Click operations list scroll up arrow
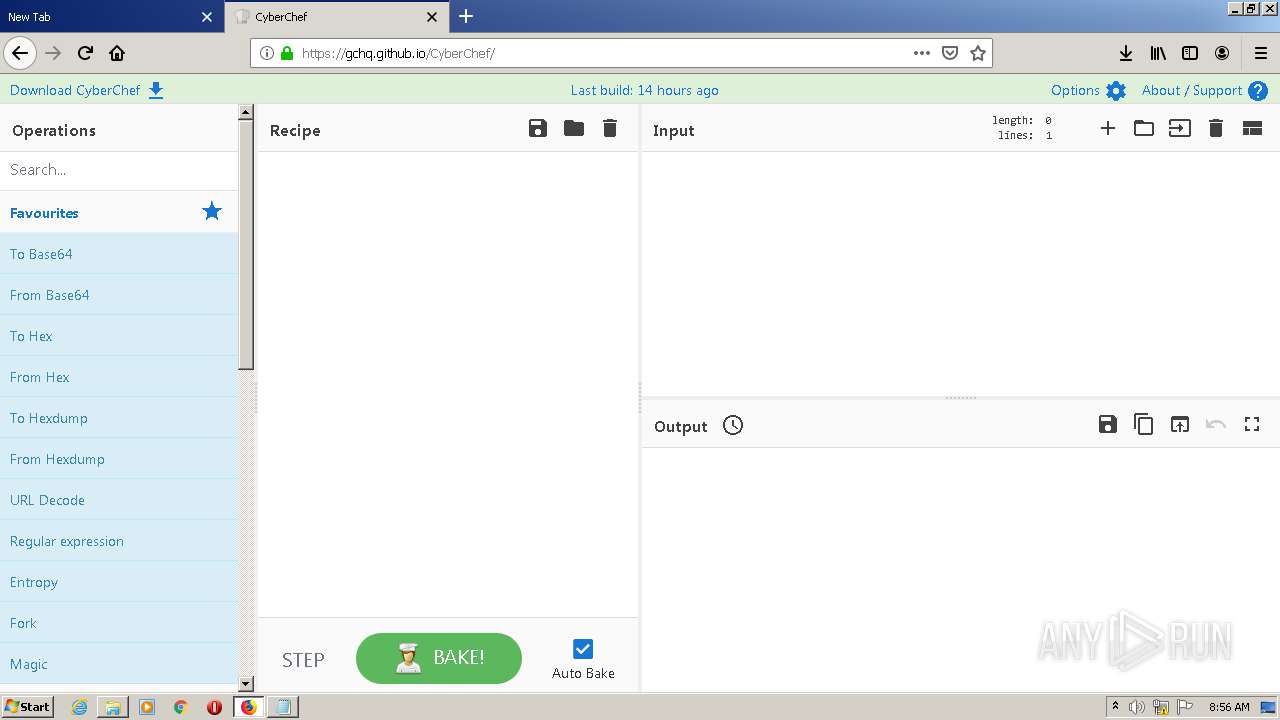 (246, 112)
